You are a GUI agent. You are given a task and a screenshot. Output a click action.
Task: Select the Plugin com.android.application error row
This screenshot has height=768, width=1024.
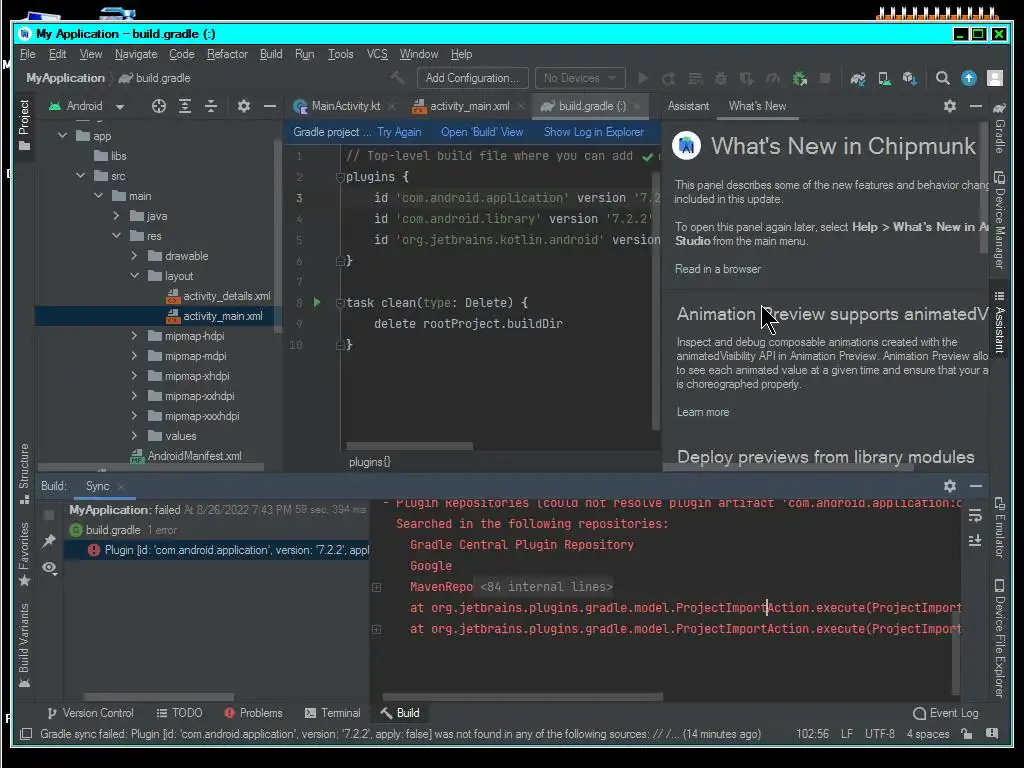pyautogui.click(x=216, y=550)
